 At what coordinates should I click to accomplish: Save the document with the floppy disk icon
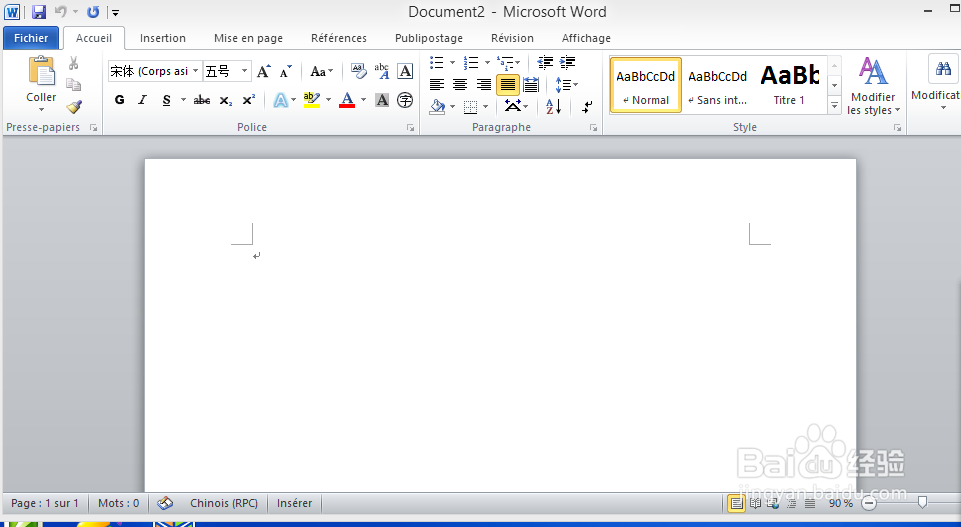(x=39, y=12)
